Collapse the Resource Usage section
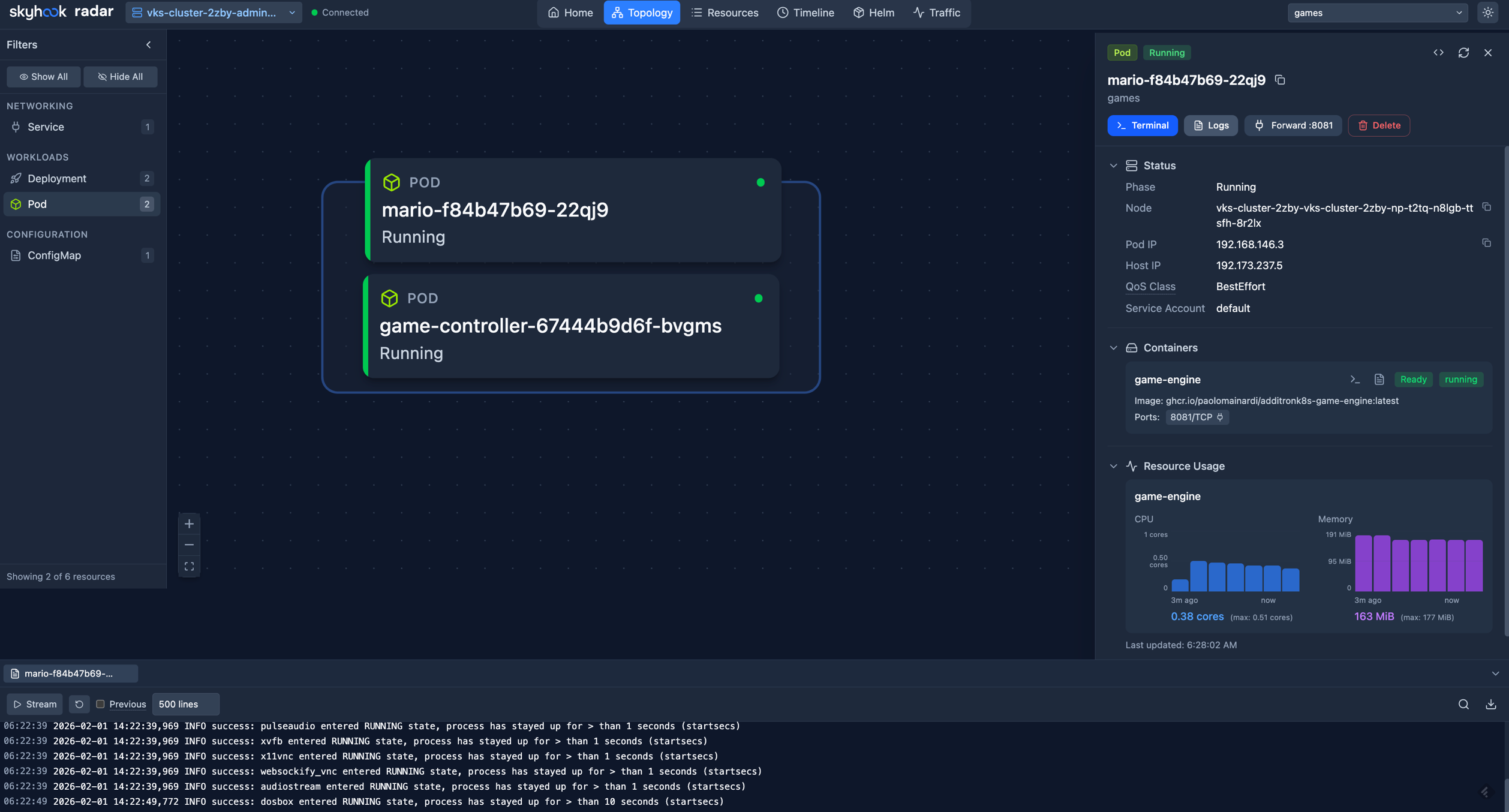The width and height of the screenshot is (1509, 812). point(1113,466)
